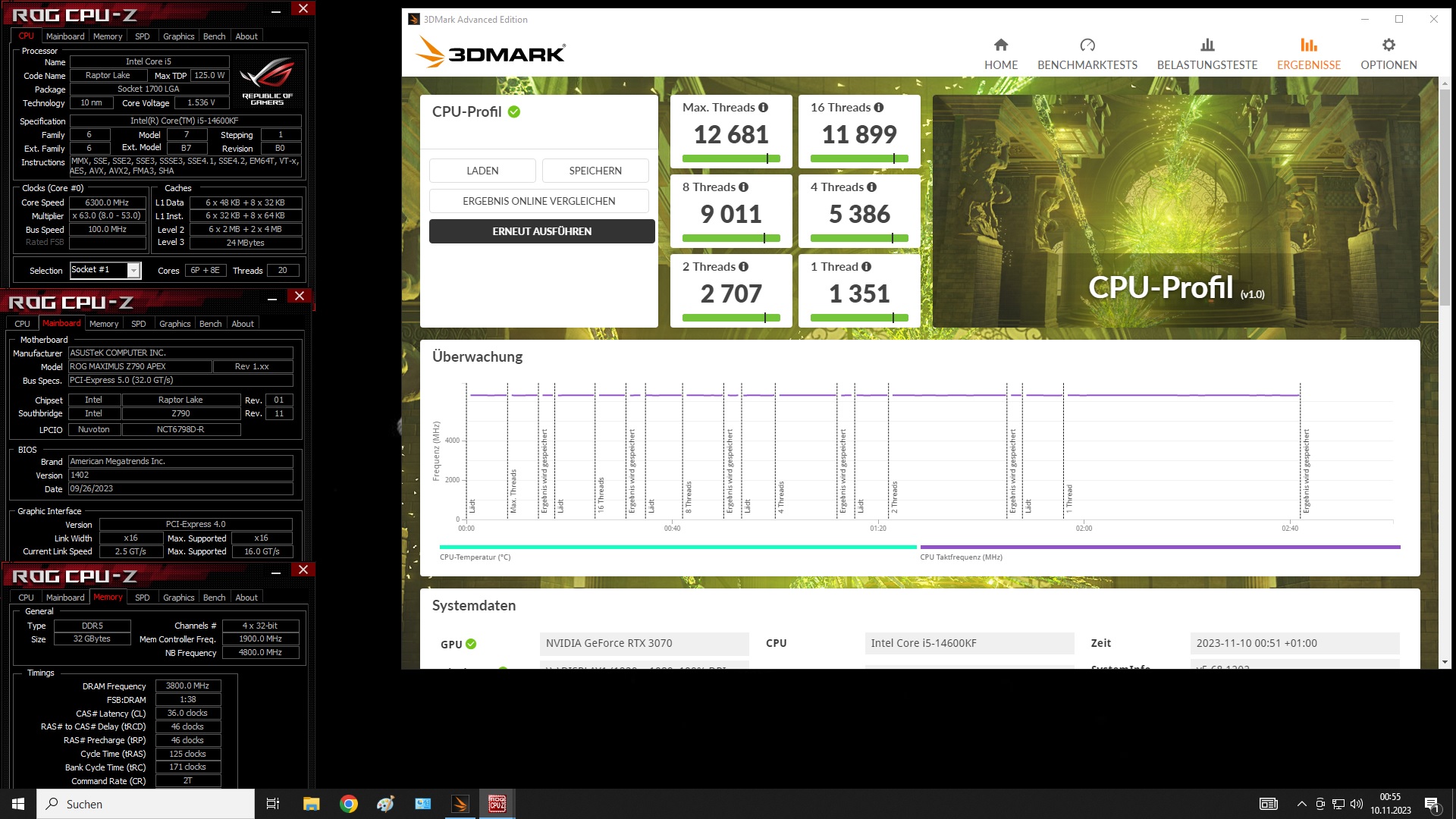
Task: Open About tab in top CPU-Z window
Action: [246, 36]
